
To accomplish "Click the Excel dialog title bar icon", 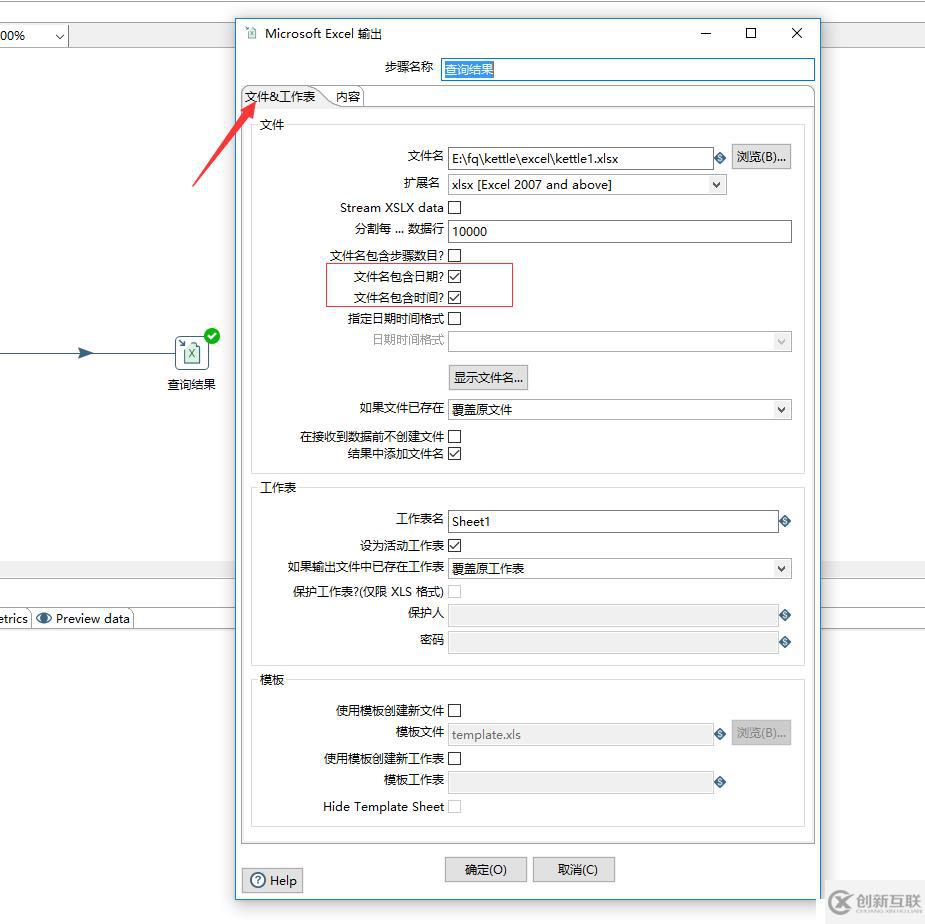I will pos(251,33).
